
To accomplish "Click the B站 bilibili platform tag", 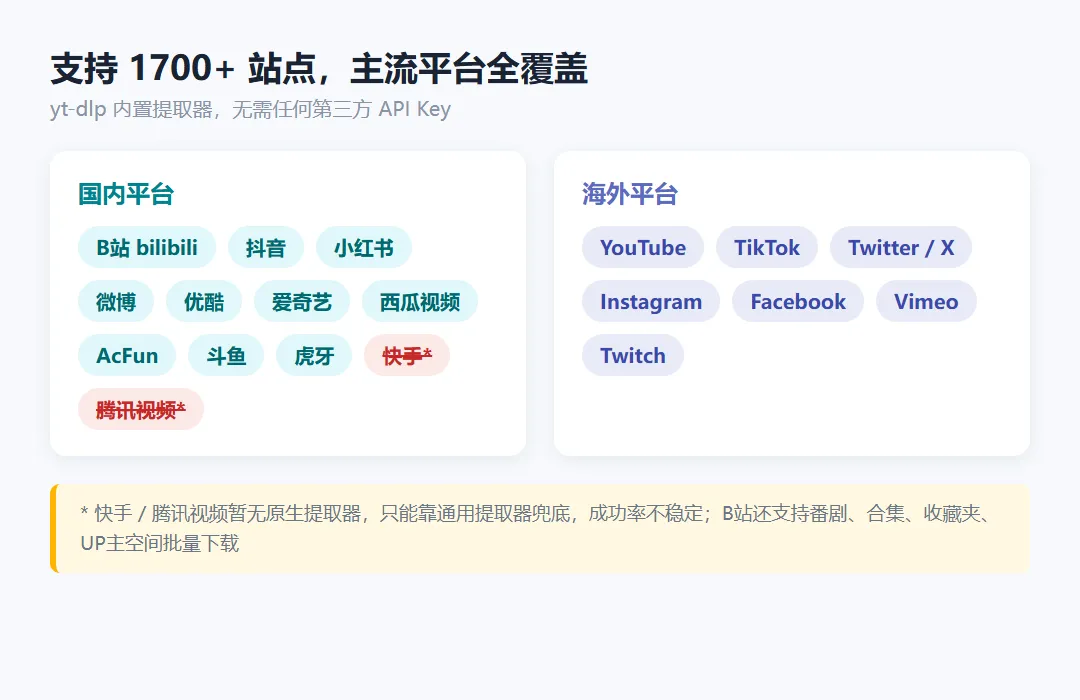I will 147,247.
